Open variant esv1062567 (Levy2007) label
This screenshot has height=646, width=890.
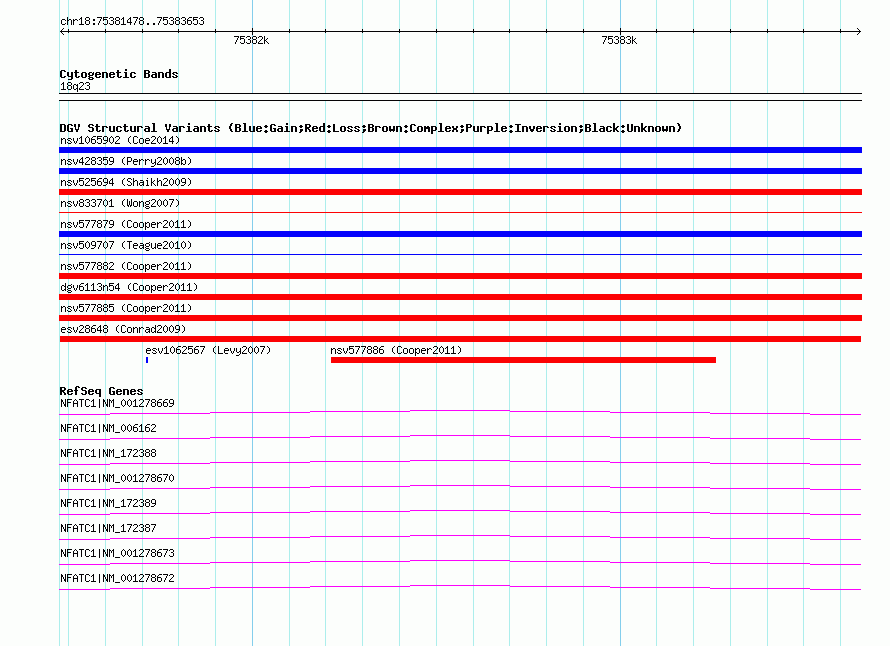(x=208, y=350)
